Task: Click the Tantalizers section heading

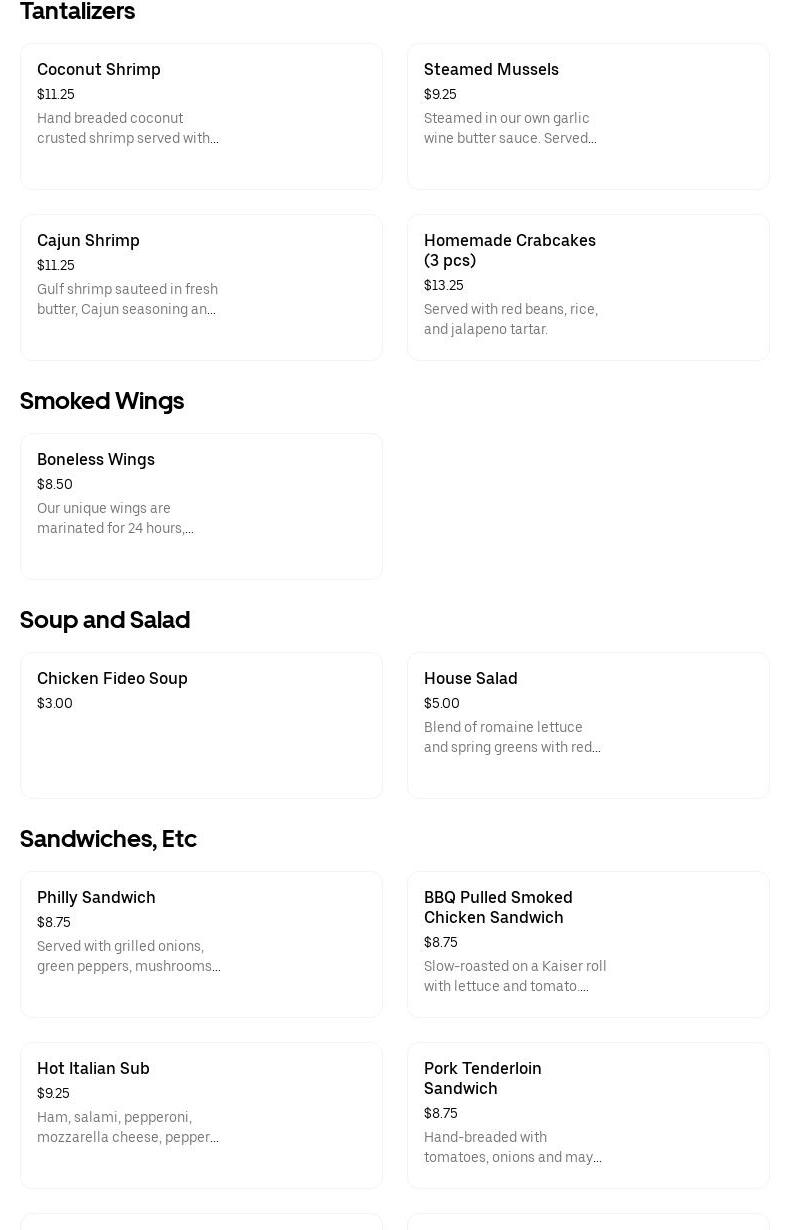Action: coord(77,11)
